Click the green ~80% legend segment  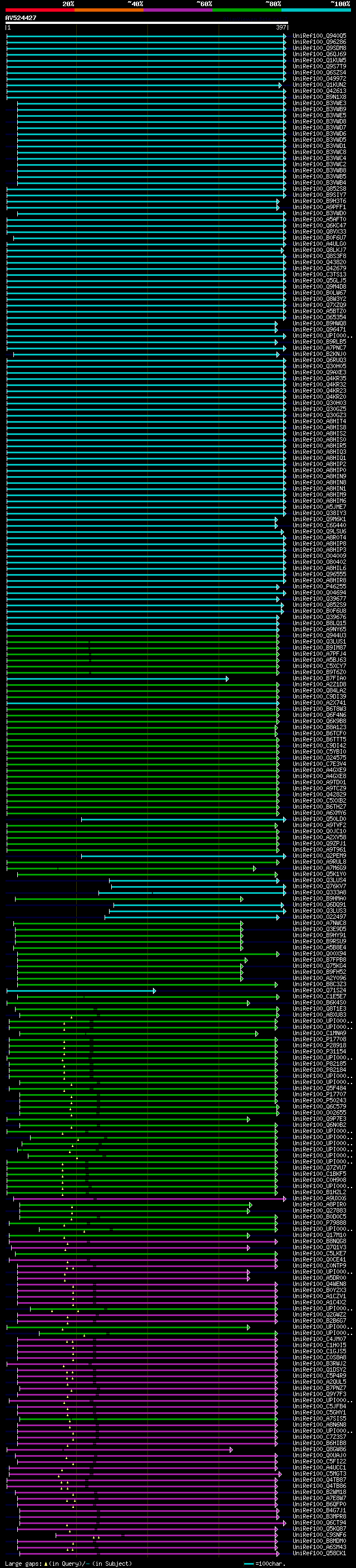(247, 10)
